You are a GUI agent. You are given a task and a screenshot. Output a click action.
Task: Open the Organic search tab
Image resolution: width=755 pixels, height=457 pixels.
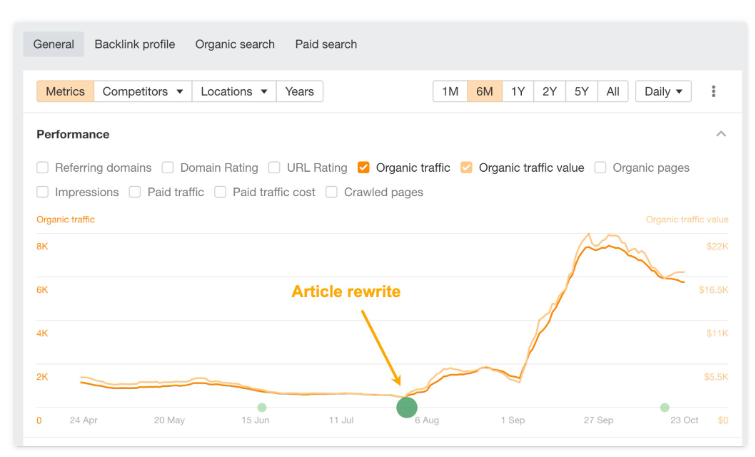[x=234, y=44]
